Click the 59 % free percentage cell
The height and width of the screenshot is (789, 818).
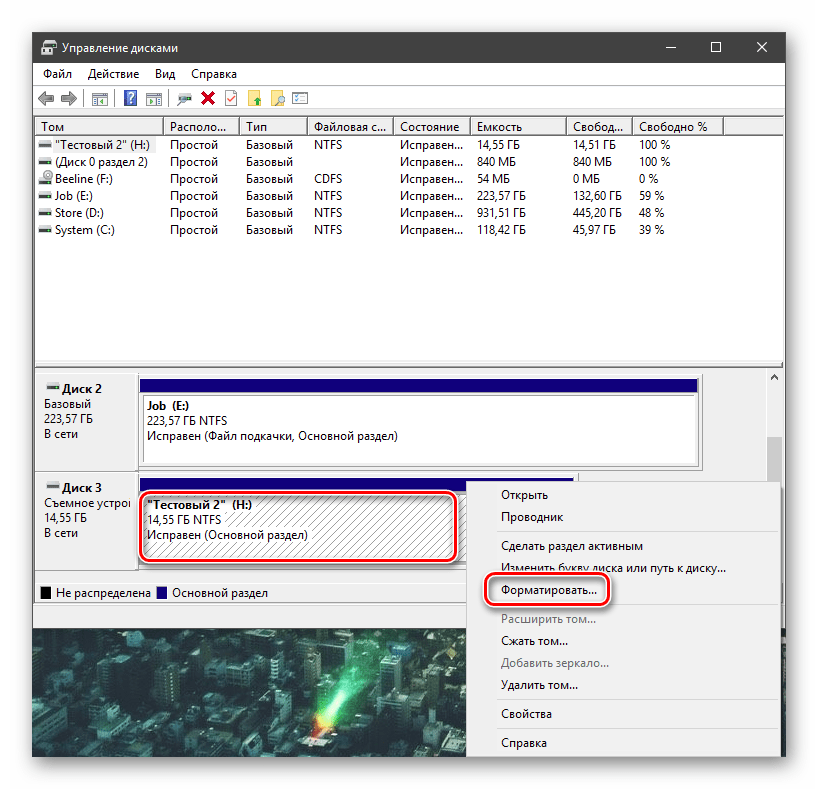click(652, 196)
